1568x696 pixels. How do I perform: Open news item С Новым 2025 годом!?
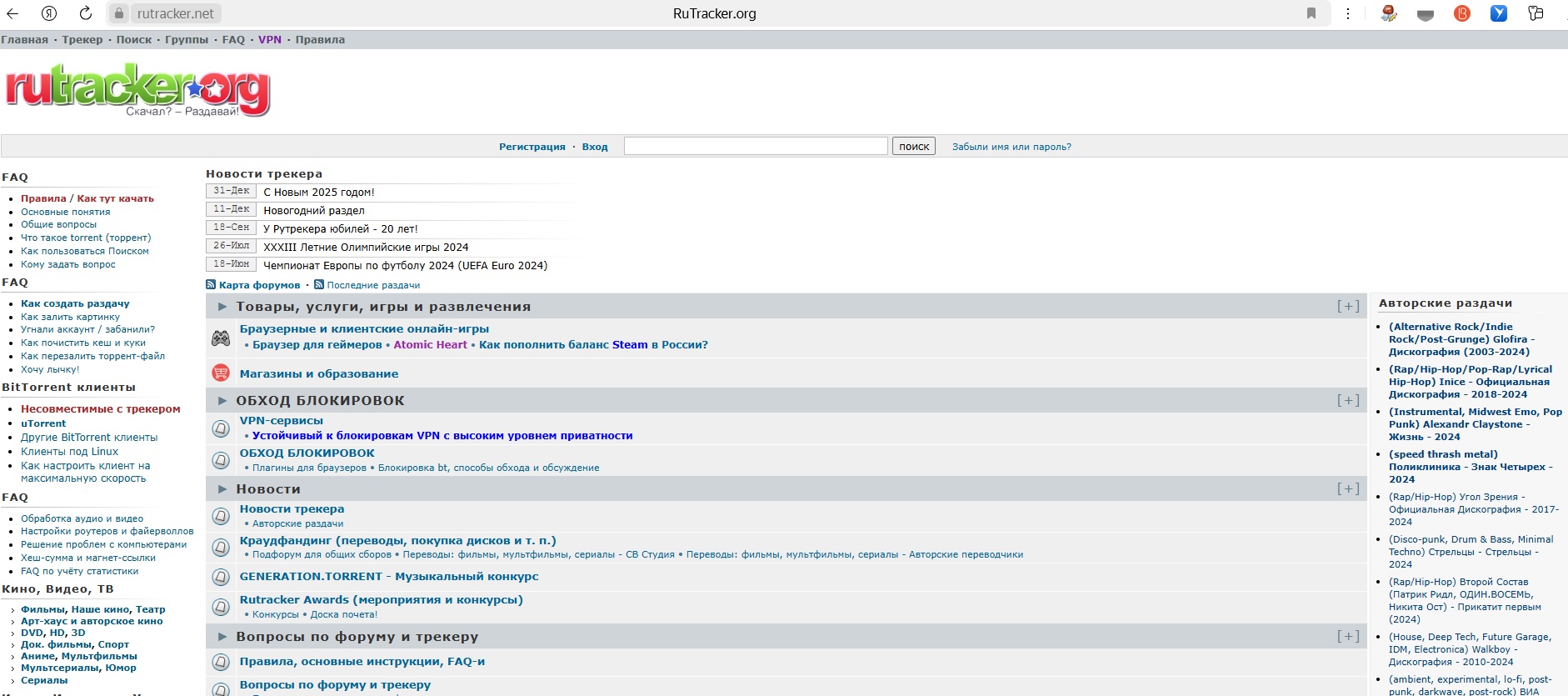pyautogui.click(x=319, y=193)
